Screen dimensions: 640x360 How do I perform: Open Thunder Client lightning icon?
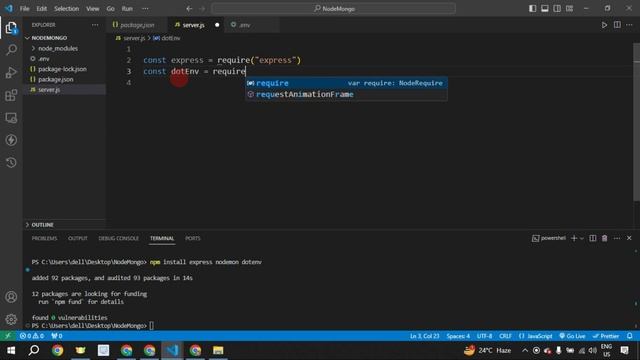11,140
